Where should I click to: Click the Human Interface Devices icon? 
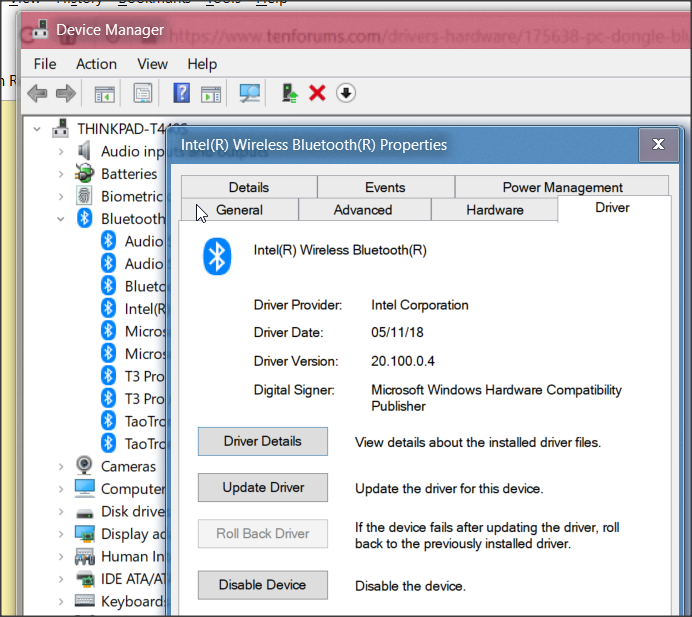[84, 556]
